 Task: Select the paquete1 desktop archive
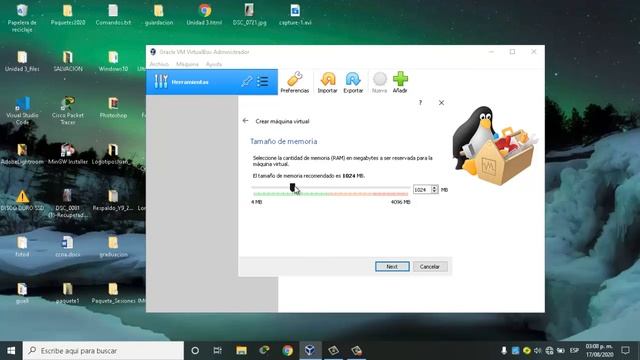[x=68, y=293]
